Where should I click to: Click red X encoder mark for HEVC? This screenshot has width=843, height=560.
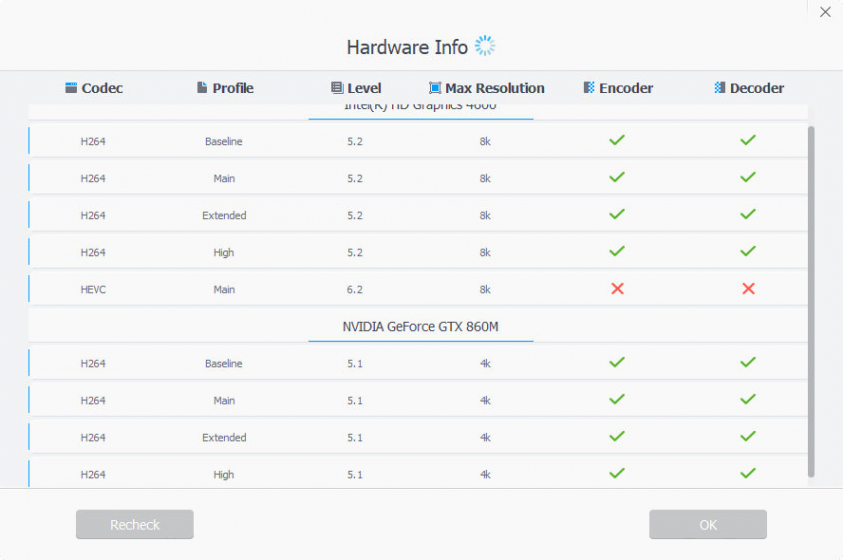click(617, 289)
